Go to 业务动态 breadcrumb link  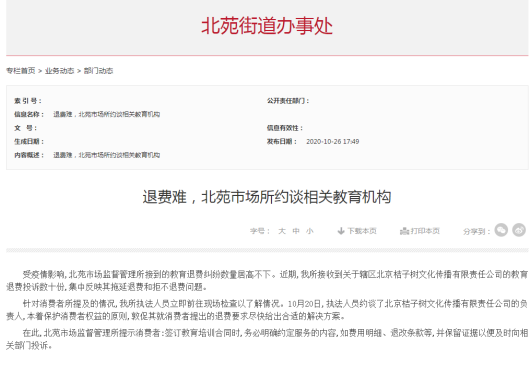59,71
